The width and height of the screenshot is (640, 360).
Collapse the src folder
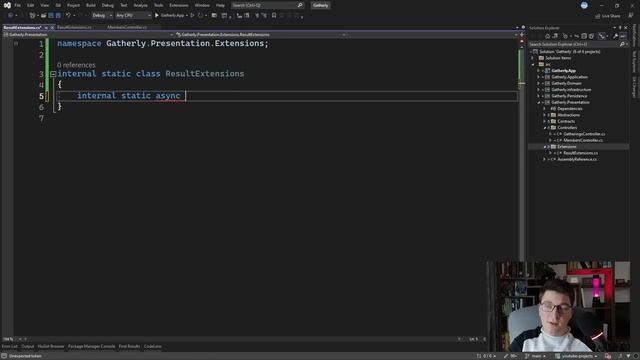tap(532, 64)
